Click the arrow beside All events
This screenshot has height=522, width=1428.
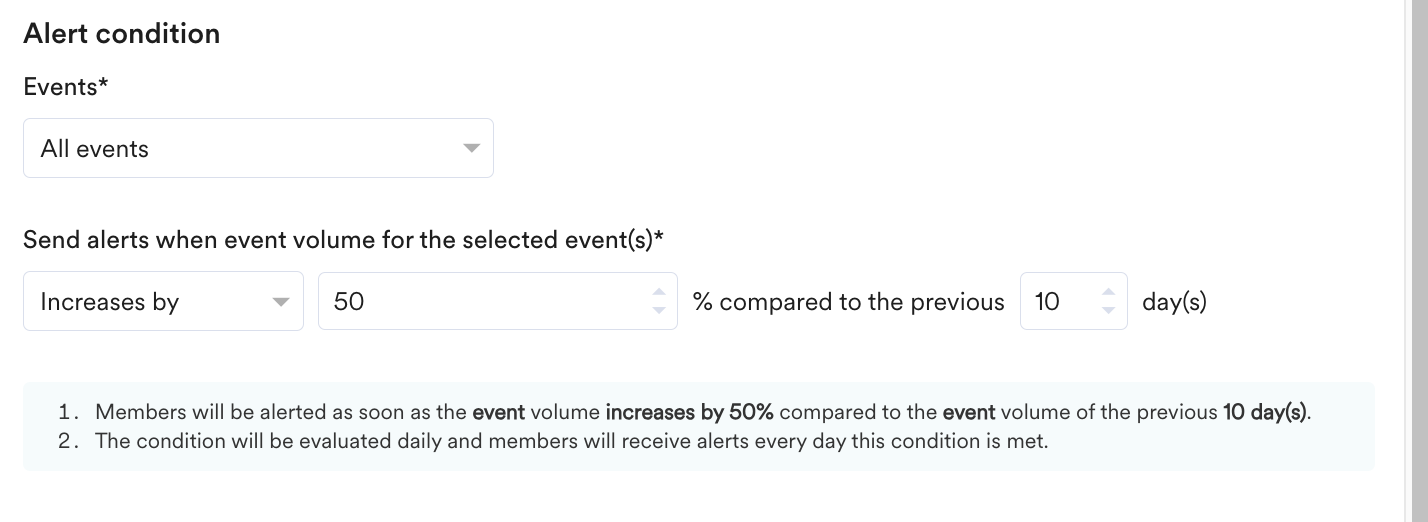[471, 149]
